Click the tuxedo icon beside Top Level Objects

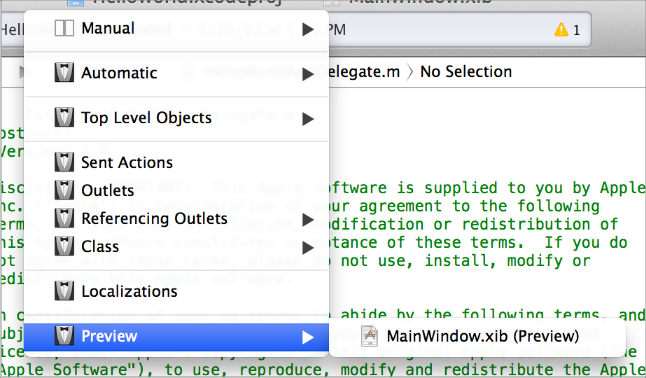click(x=64, y=117)
